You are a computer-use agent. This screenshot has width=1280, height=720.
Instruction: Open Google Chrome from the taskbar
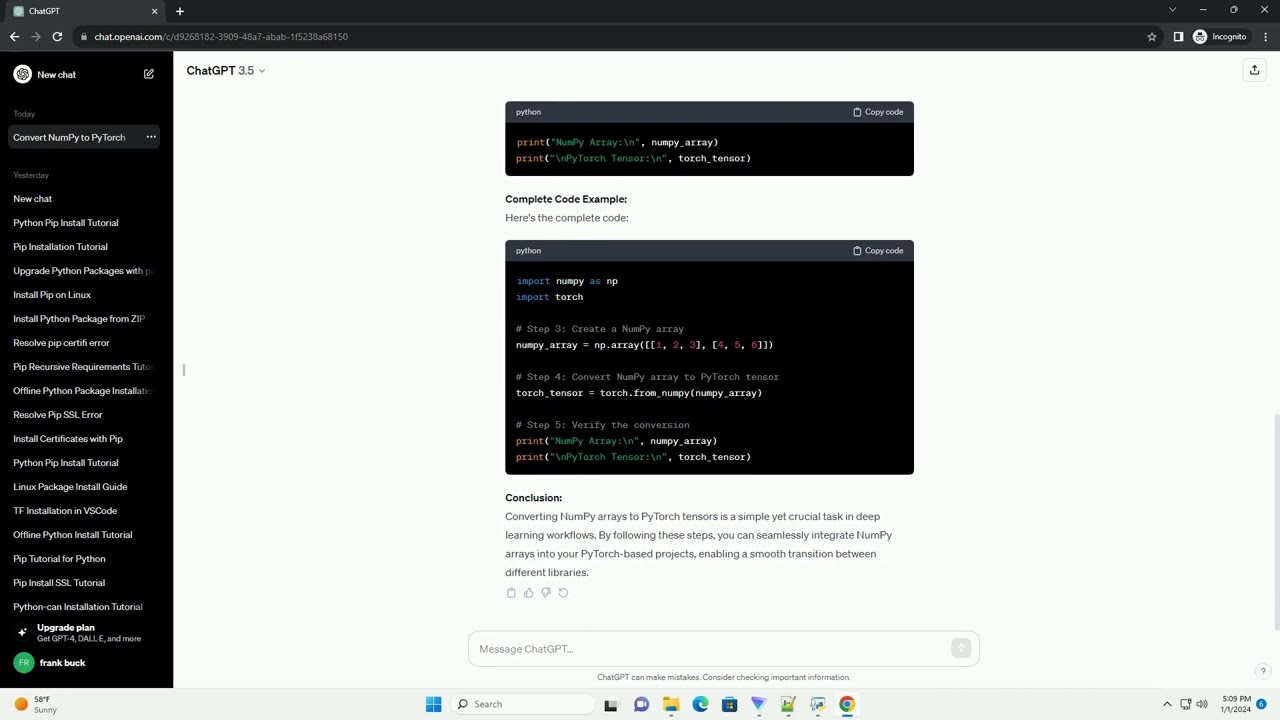click(847, 704)
